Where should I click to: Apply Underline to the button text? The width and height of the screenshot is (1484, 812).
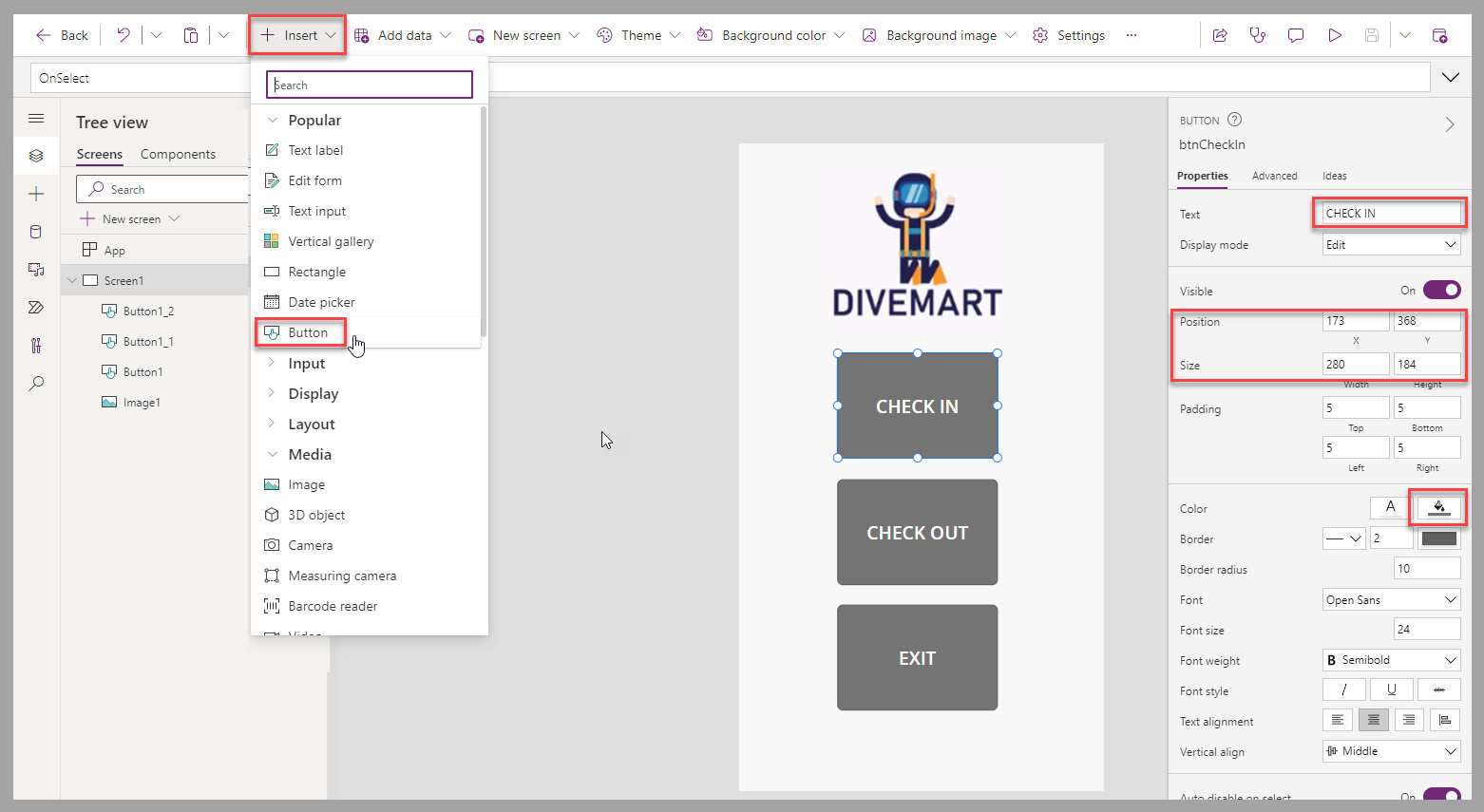[1391, 689]
